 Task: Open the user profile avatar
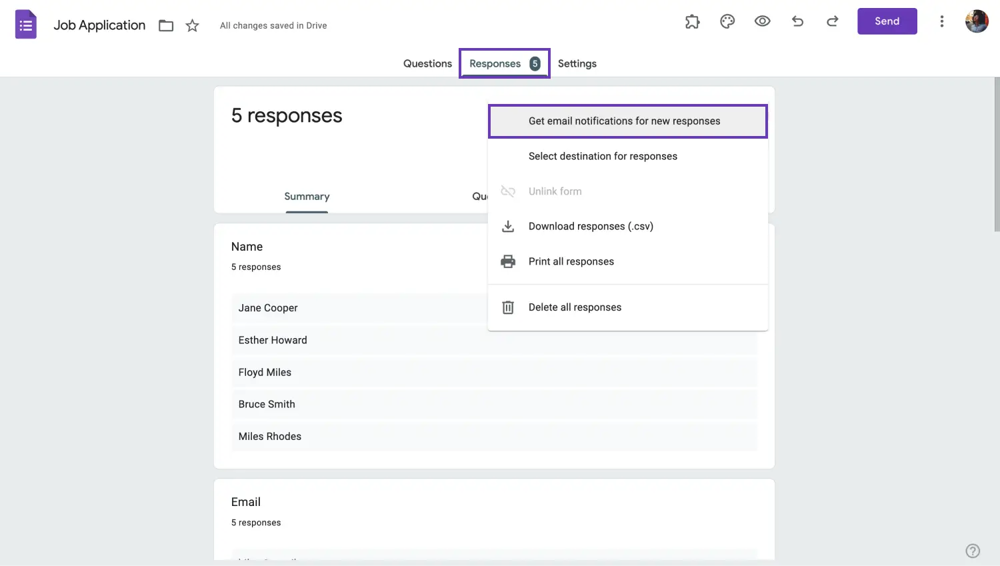click(976, 21)
